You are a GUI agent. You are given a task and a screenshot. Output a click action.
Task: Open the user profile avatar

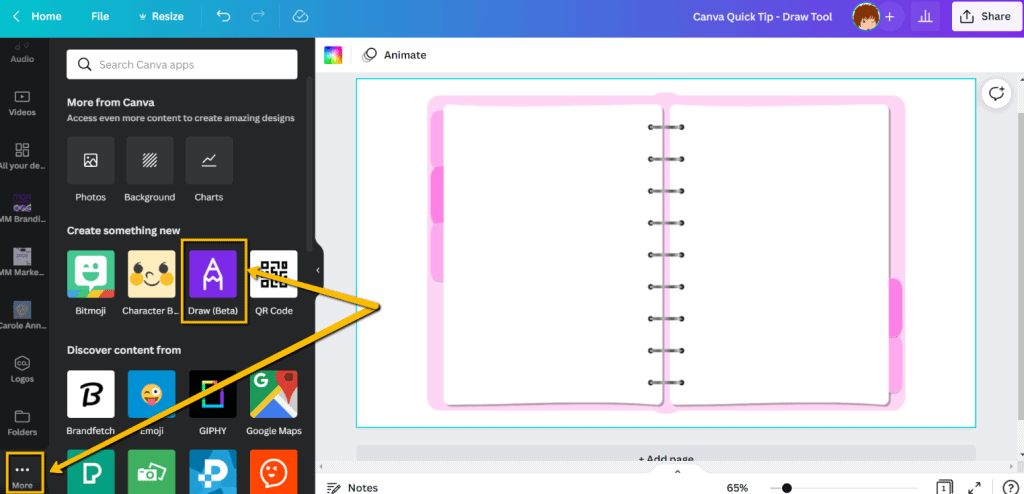click(x=865, y=16)
